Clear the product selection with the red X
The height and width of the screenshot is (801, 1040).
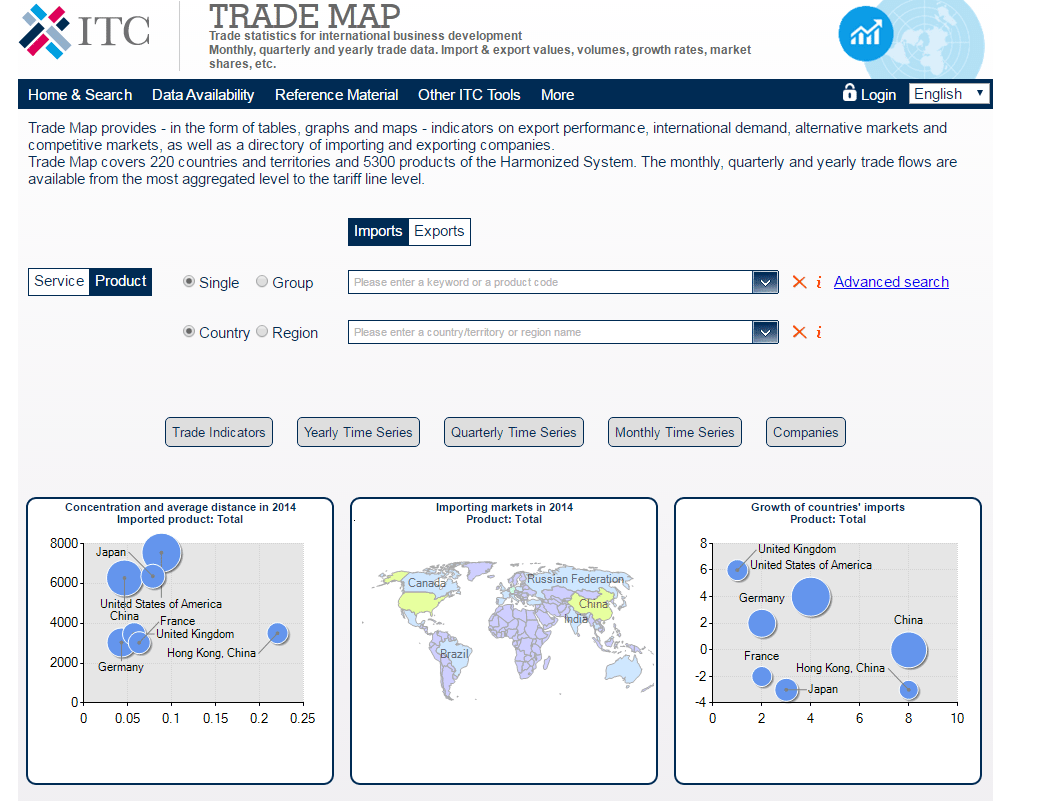point(798,282)
